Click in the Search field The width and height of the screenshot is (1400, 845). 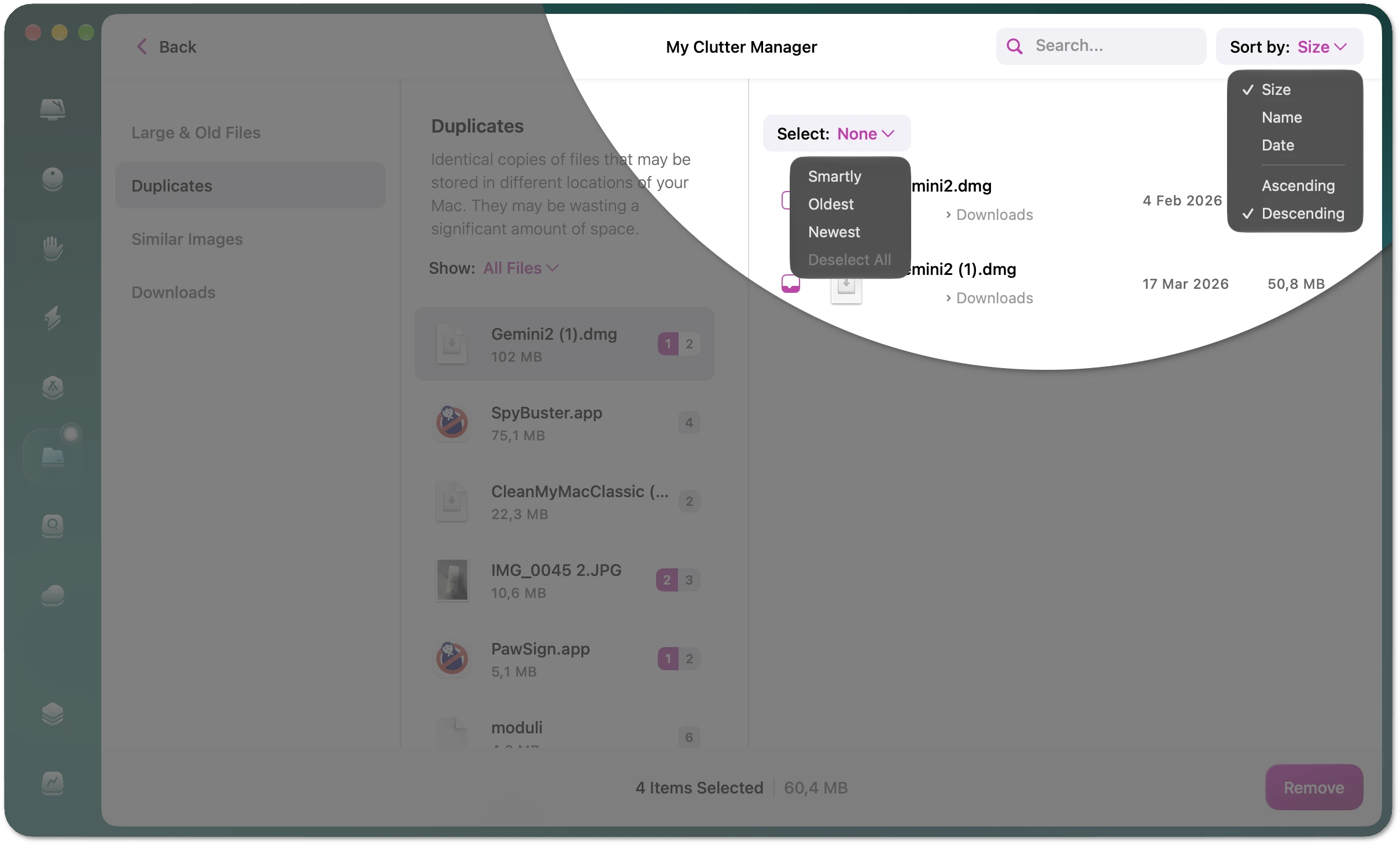click(x=1101, y=46)
